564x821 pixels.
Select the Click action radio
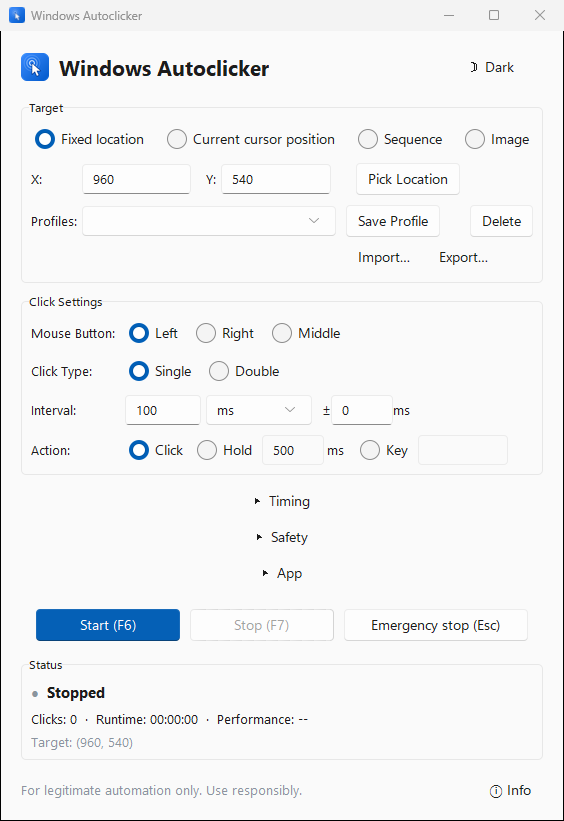[x=156, y=450]
